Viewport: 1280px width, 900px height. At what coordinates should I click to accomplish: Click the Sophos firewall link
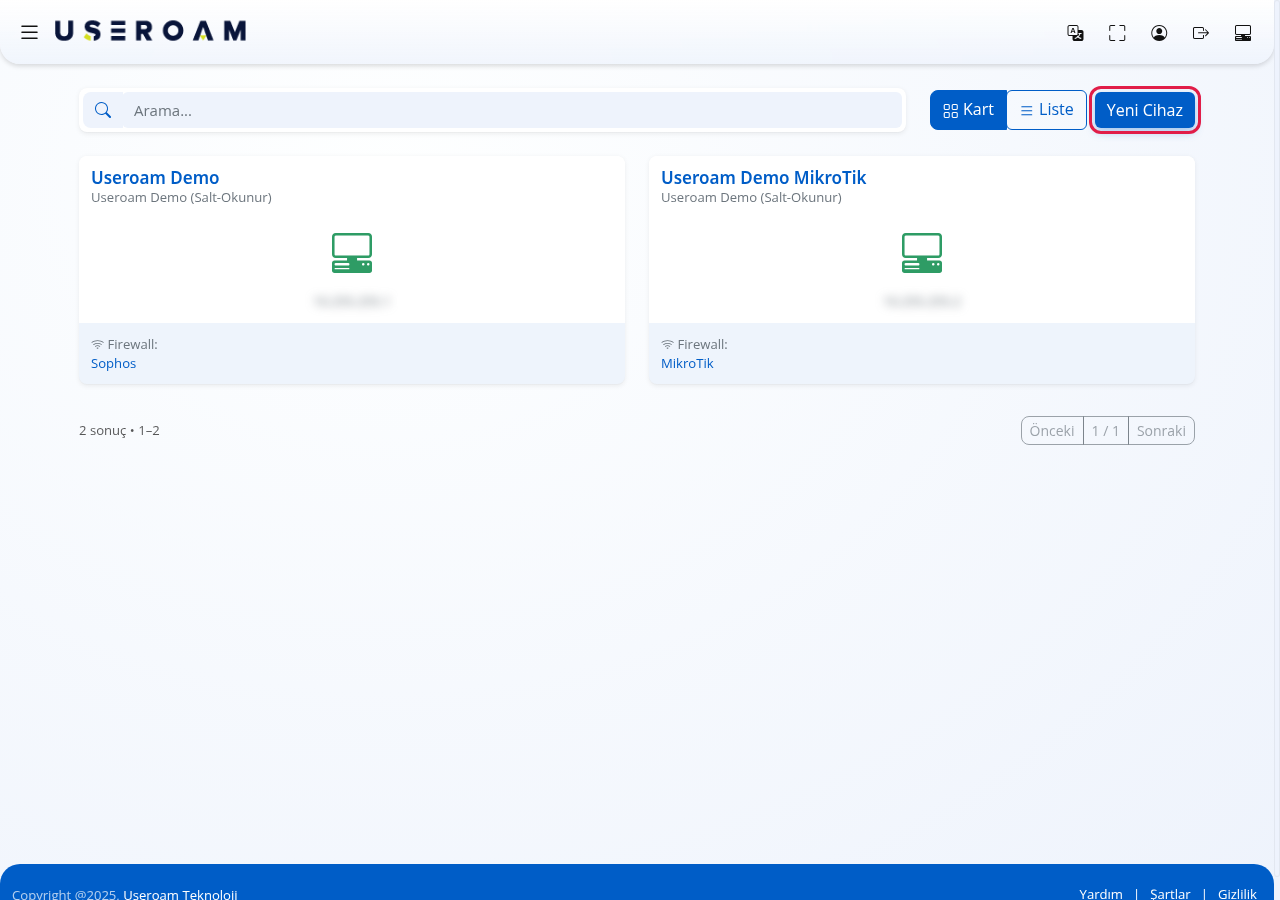click(113, 364)
